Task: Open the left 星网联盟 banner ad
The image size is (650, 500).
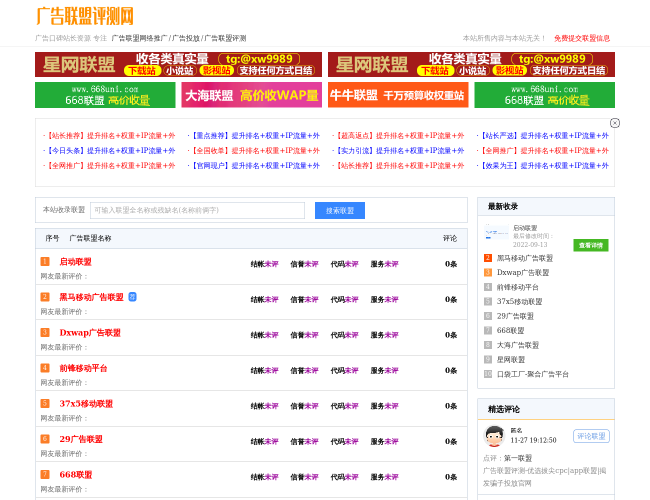Action: [x=178, y=64]
